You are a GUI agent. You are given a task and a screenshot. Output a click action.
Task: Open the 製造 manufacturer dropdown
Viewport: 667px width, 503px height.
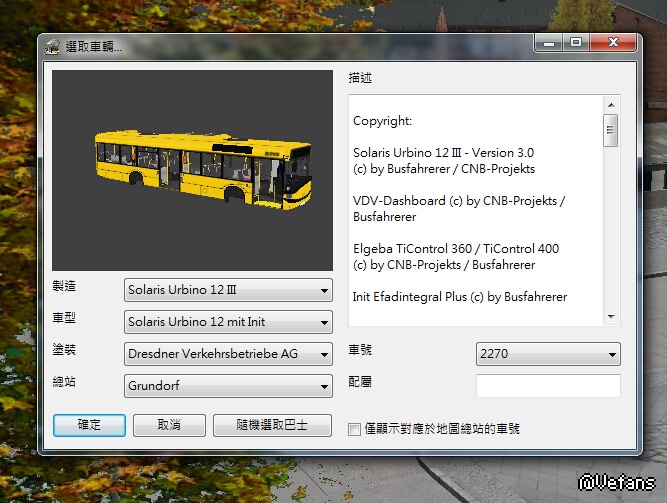tap(228, 291)
